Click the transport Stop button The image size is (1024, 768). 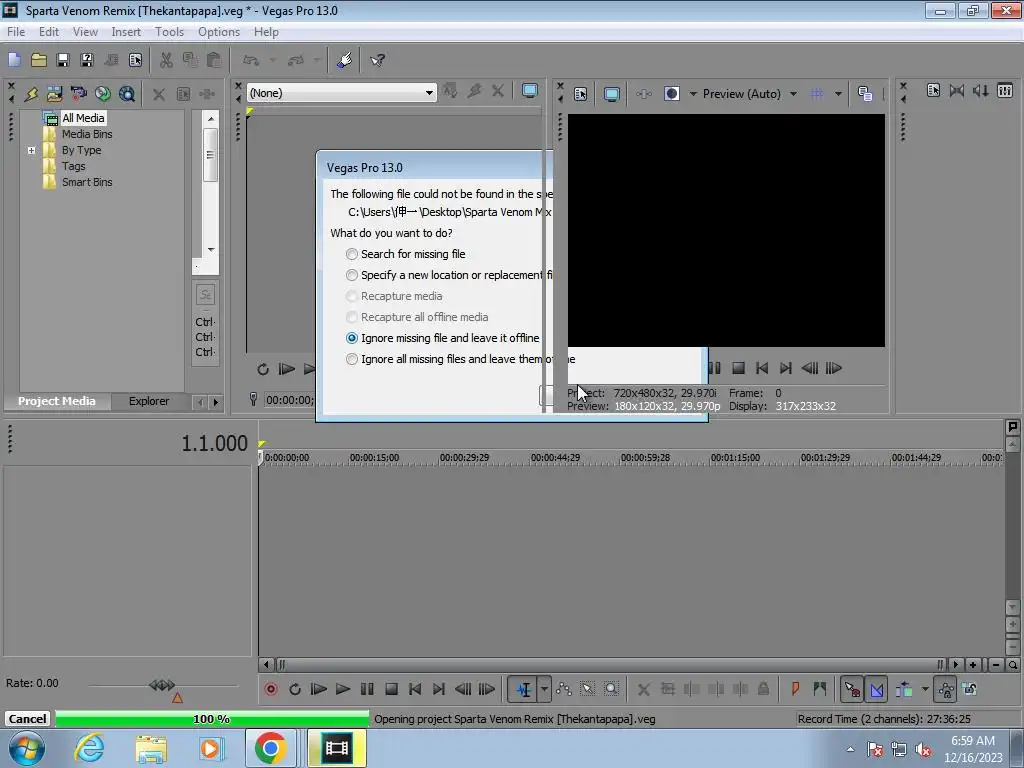[391, 689]
